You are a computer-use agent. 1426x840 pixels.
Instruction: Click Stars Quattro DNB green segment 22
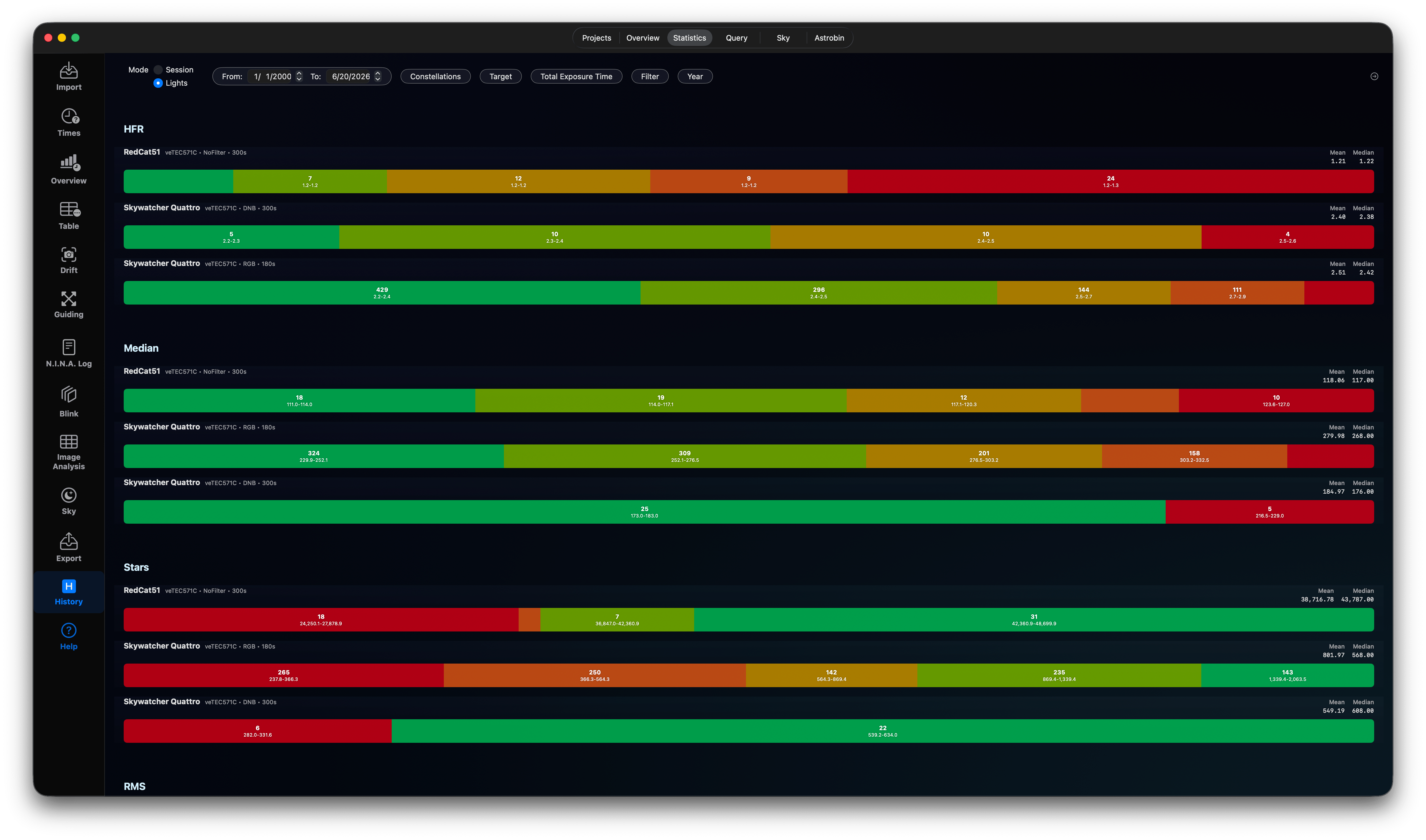click(882, 731)
